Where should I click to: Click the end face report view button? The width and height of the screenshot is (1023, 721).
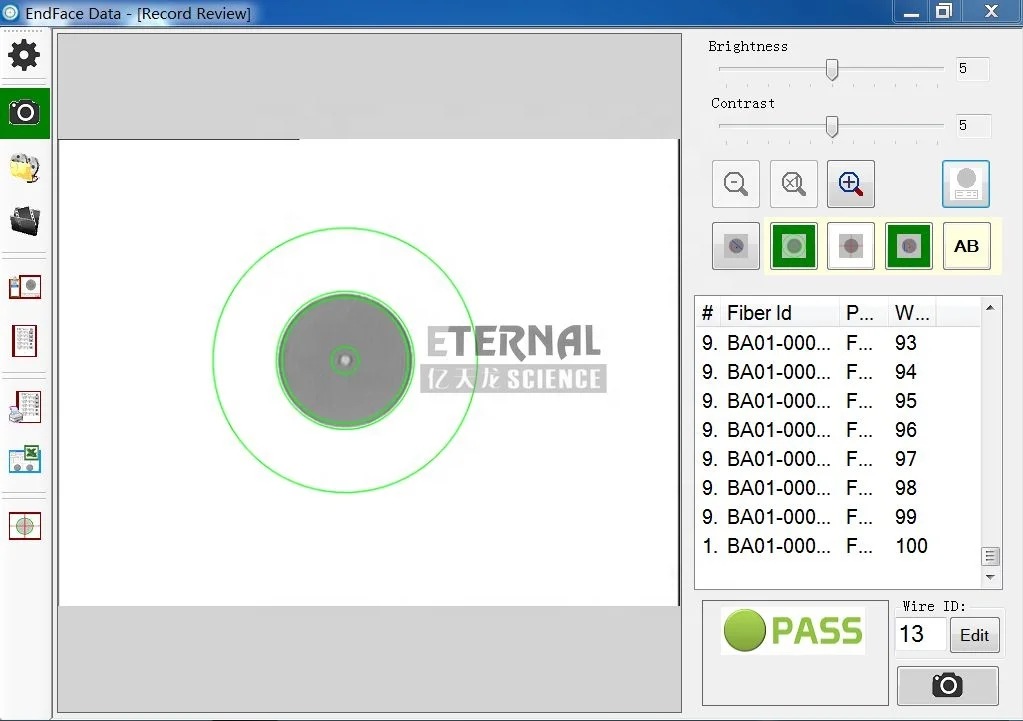[x=965, y=184]
